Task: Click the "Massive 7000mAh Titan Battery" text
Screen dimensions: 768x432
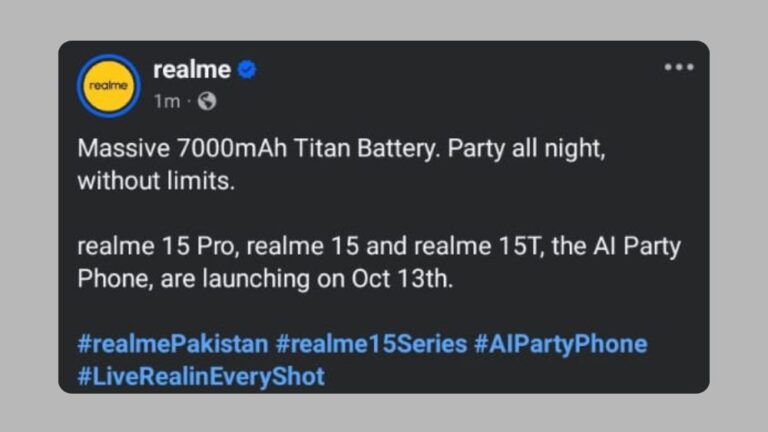Action: click(x=257, y=150)
